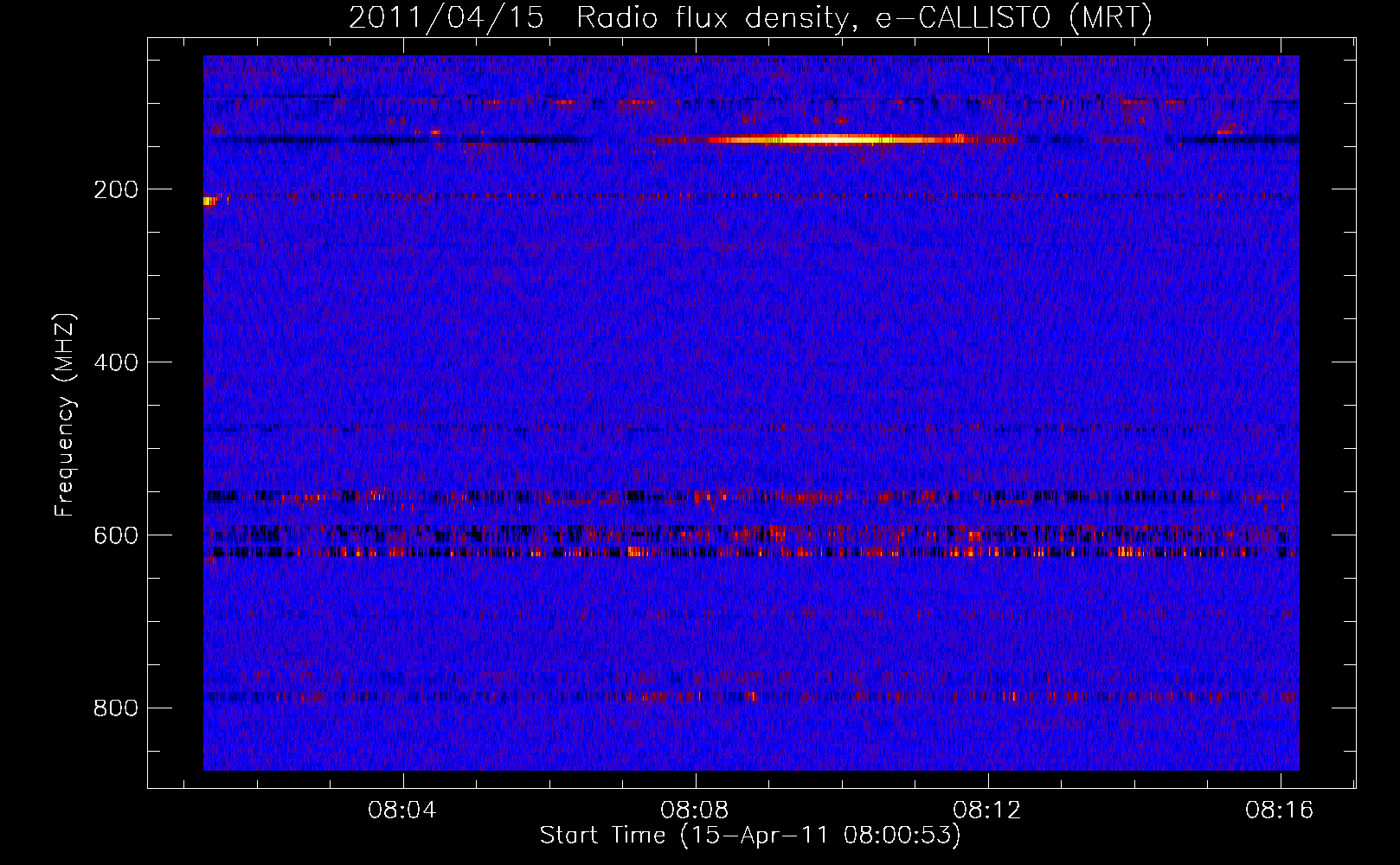Select the 200 frequency tick label
The image size is (1400, 865).
[116, 189]
